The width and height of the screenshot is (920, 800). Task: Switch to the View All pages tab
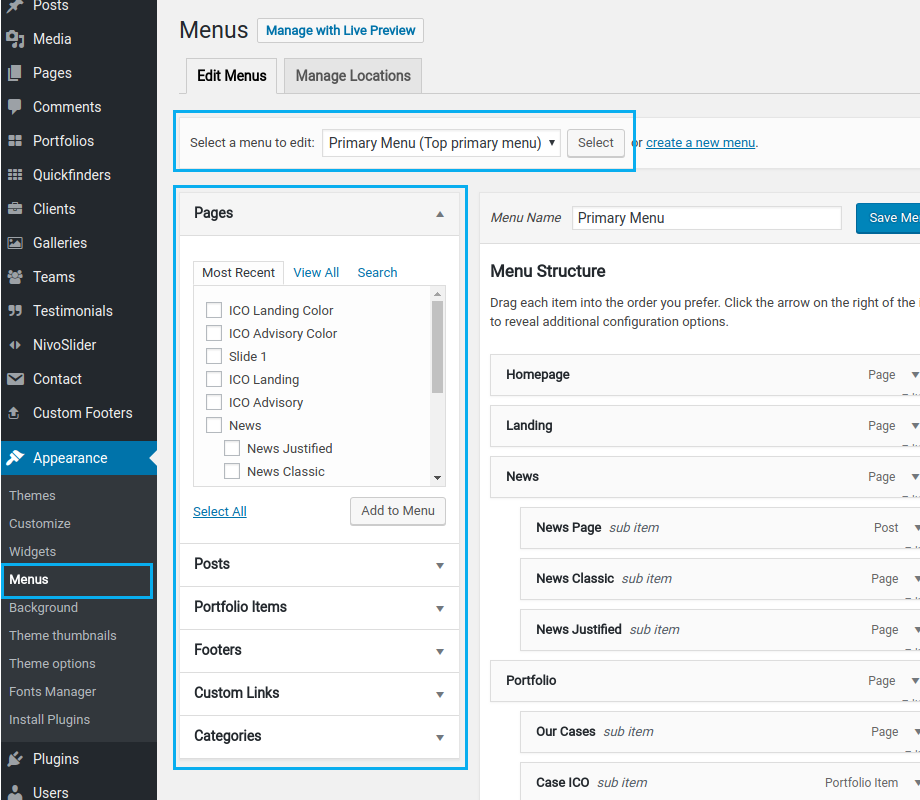[316, 272]
